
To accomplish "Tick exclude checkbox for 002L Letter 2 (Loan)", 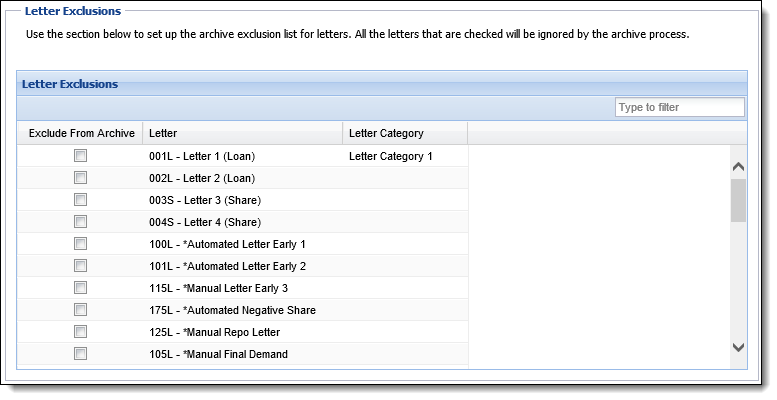I will click(80, 177).
